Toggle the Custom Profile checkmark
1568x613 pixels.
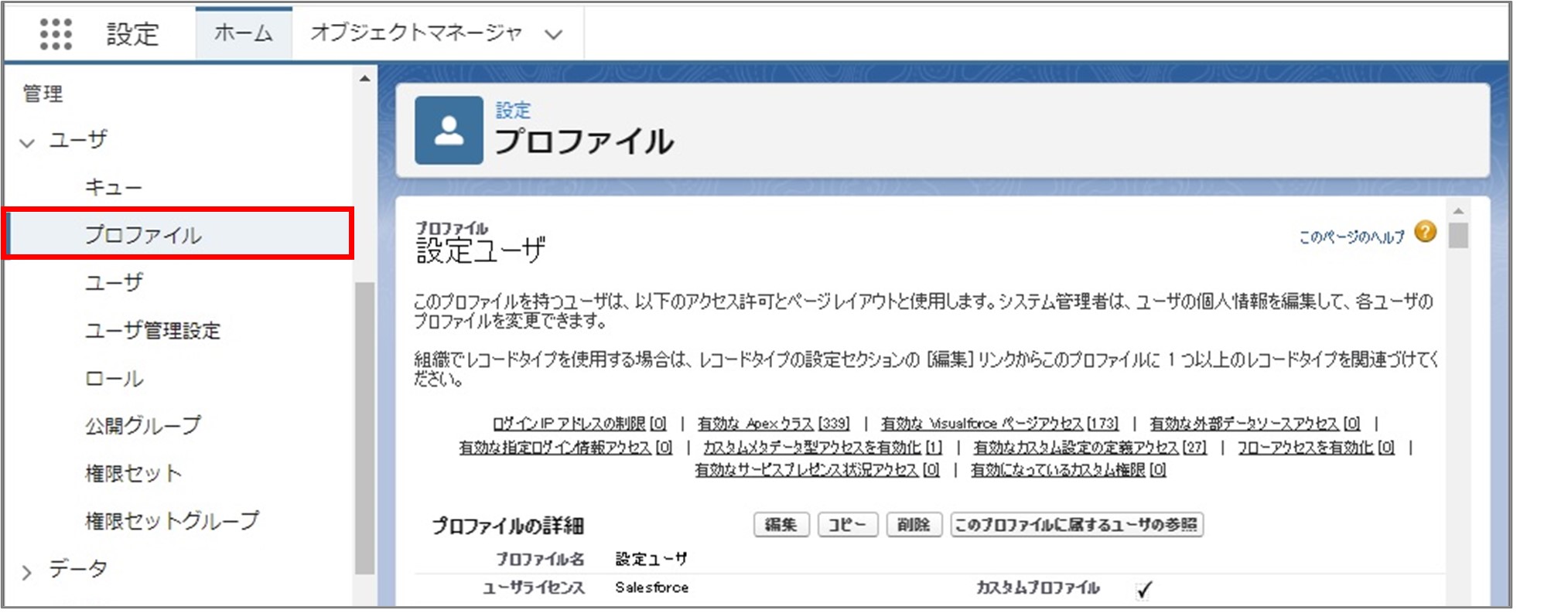point(1144,590)
